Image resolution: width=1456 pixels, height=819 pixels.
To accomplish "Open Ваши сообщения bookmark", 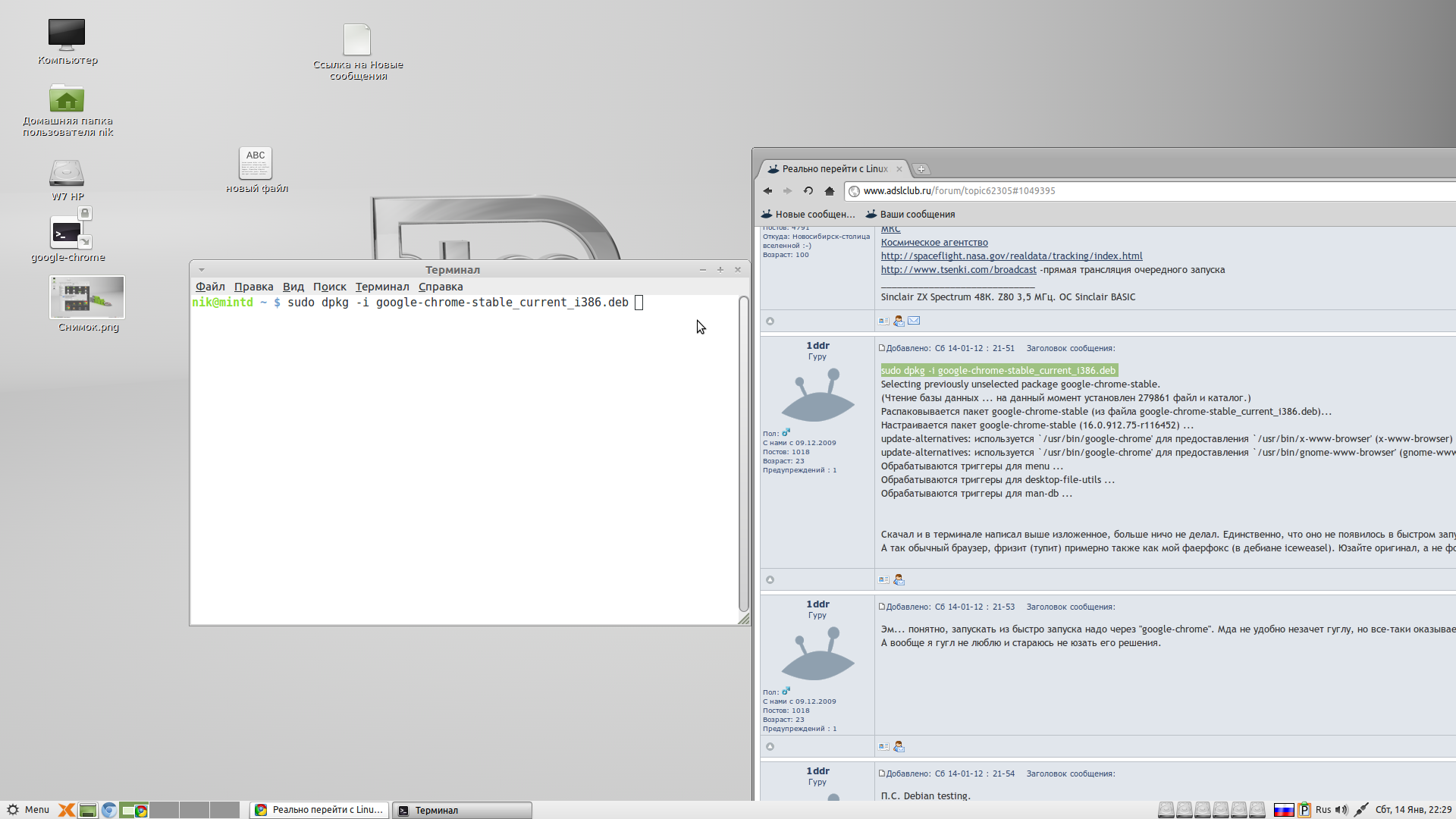I will coord(911,215).
